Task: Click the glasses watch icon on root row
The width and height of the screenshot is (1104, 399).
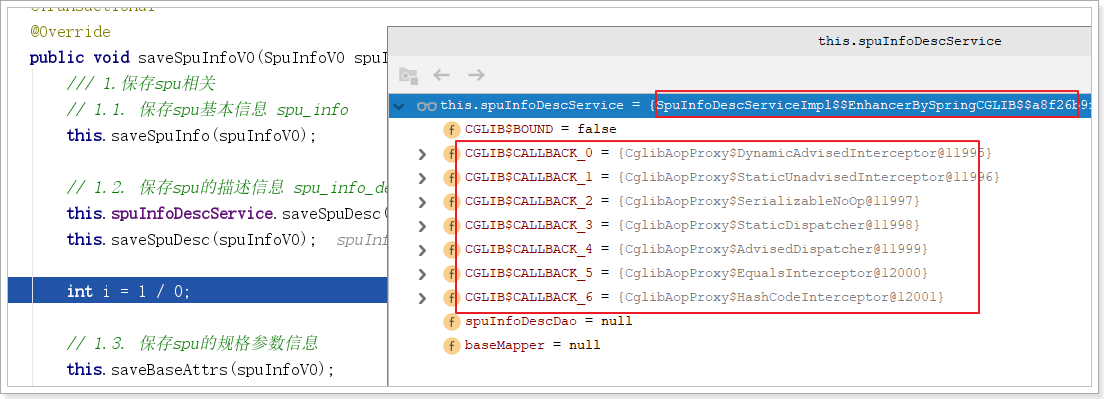Action: coord(426,106)
